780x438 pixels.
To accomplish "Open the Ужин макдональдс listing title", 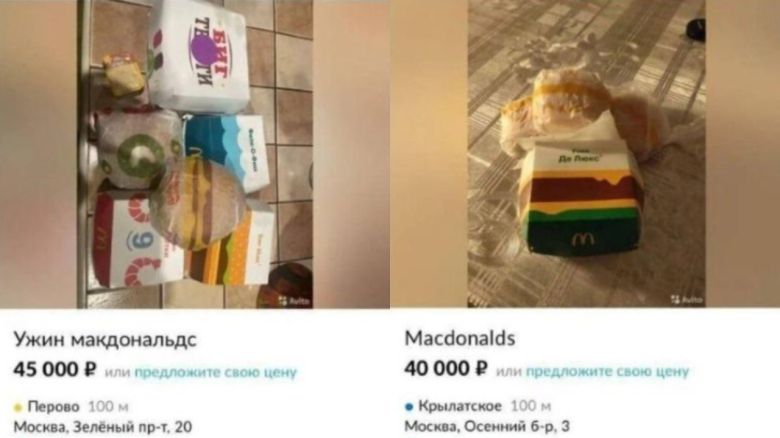I will [105, 339].
